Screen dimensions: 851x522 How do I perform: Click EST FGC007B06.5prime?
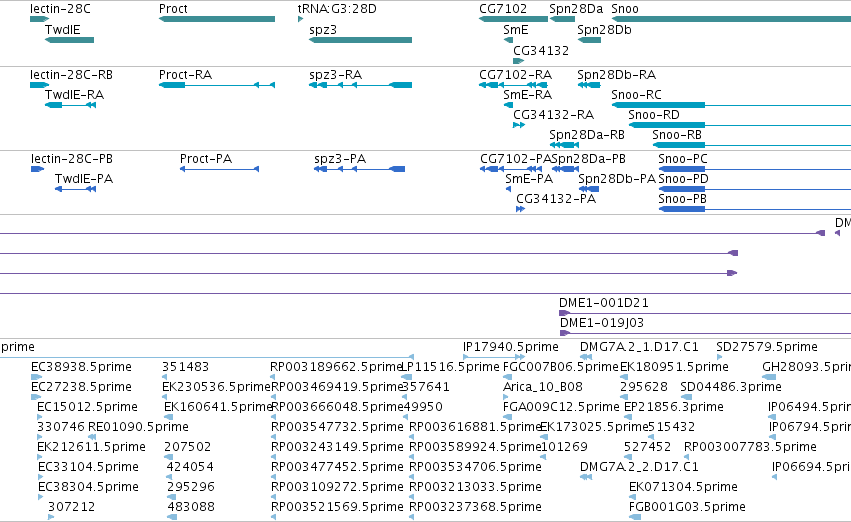(561, 367)
